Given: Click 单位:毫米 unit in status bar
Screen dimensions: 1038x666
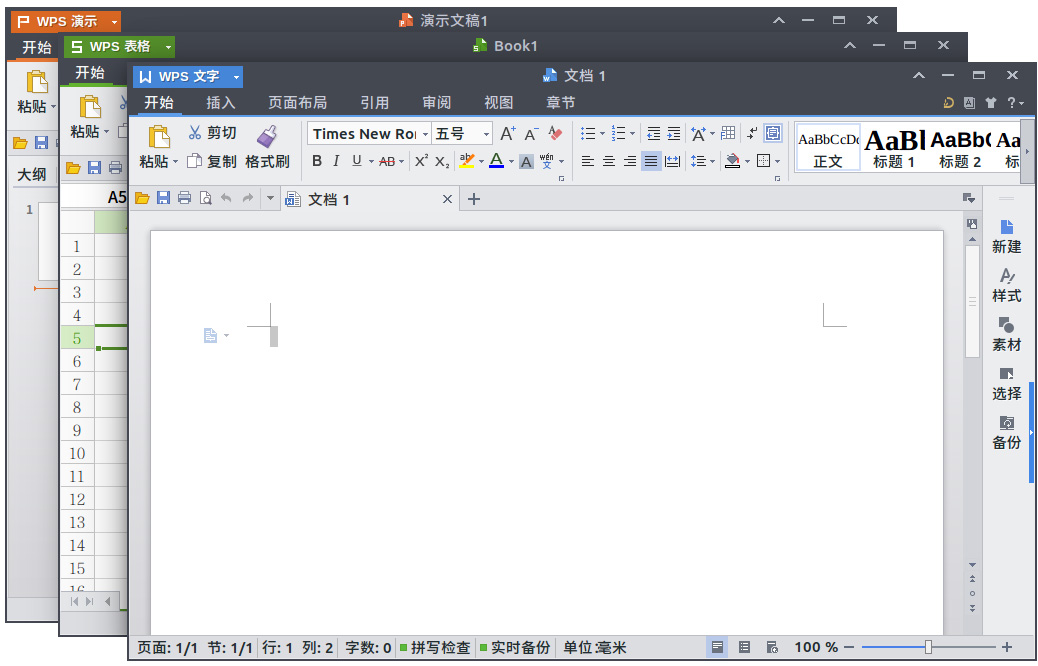Looking at the screenshot, I should point(594,647).
